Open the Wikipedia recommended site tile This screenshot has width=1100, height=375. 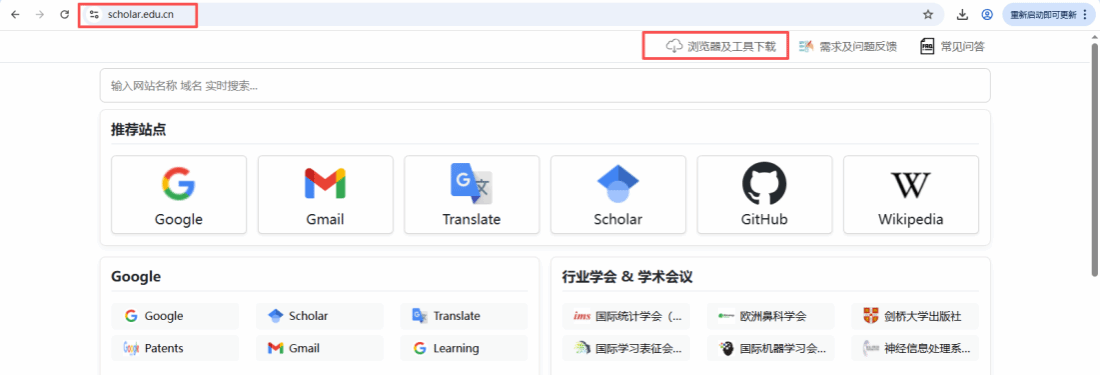[x=911, y=194]
